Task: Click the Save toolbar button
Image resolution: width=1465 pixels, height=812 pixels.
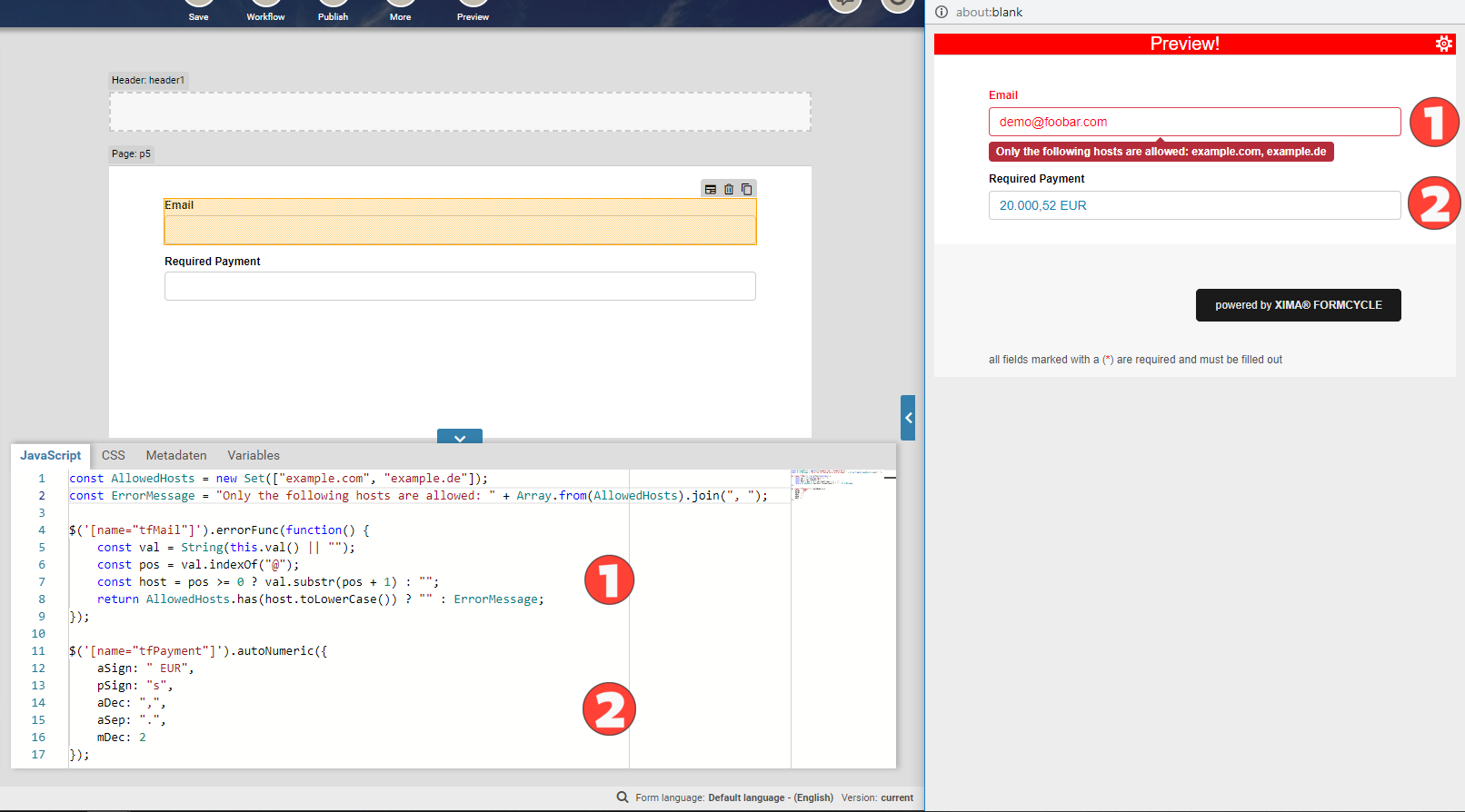Action: pyautogui.click(x=198, y=11)
